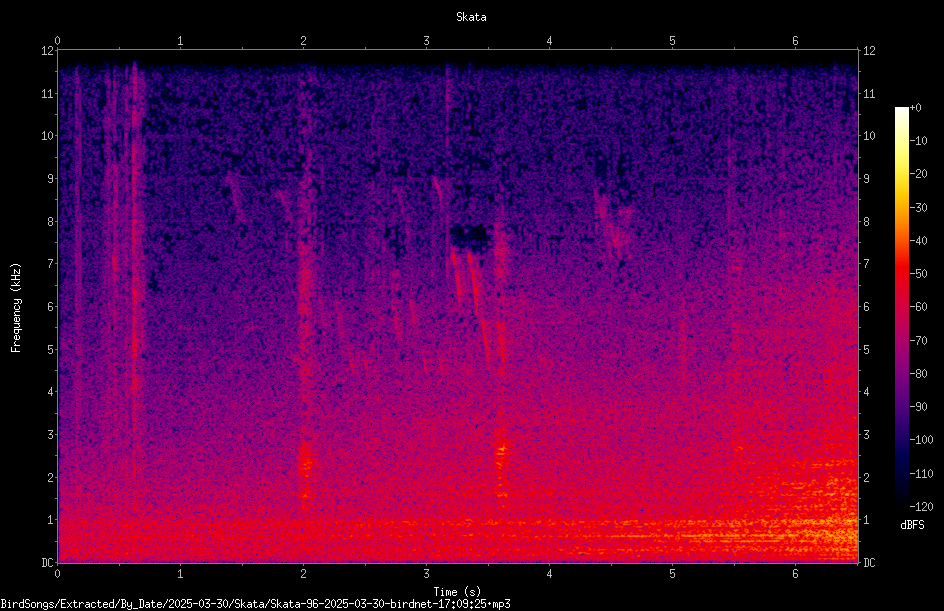
Task: Click the dBFS color scale bar
Action: pyautogui.click(x=901, y=306)
